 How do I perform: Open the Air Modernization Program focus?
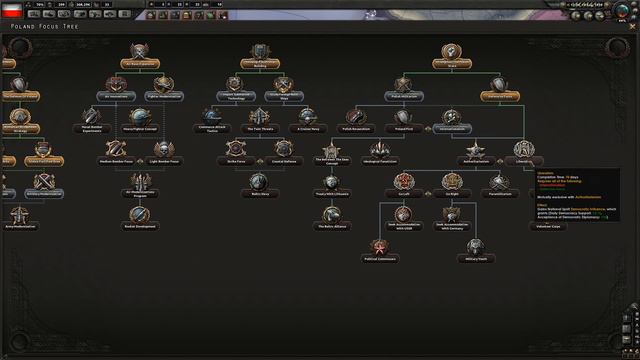[140, 186]
